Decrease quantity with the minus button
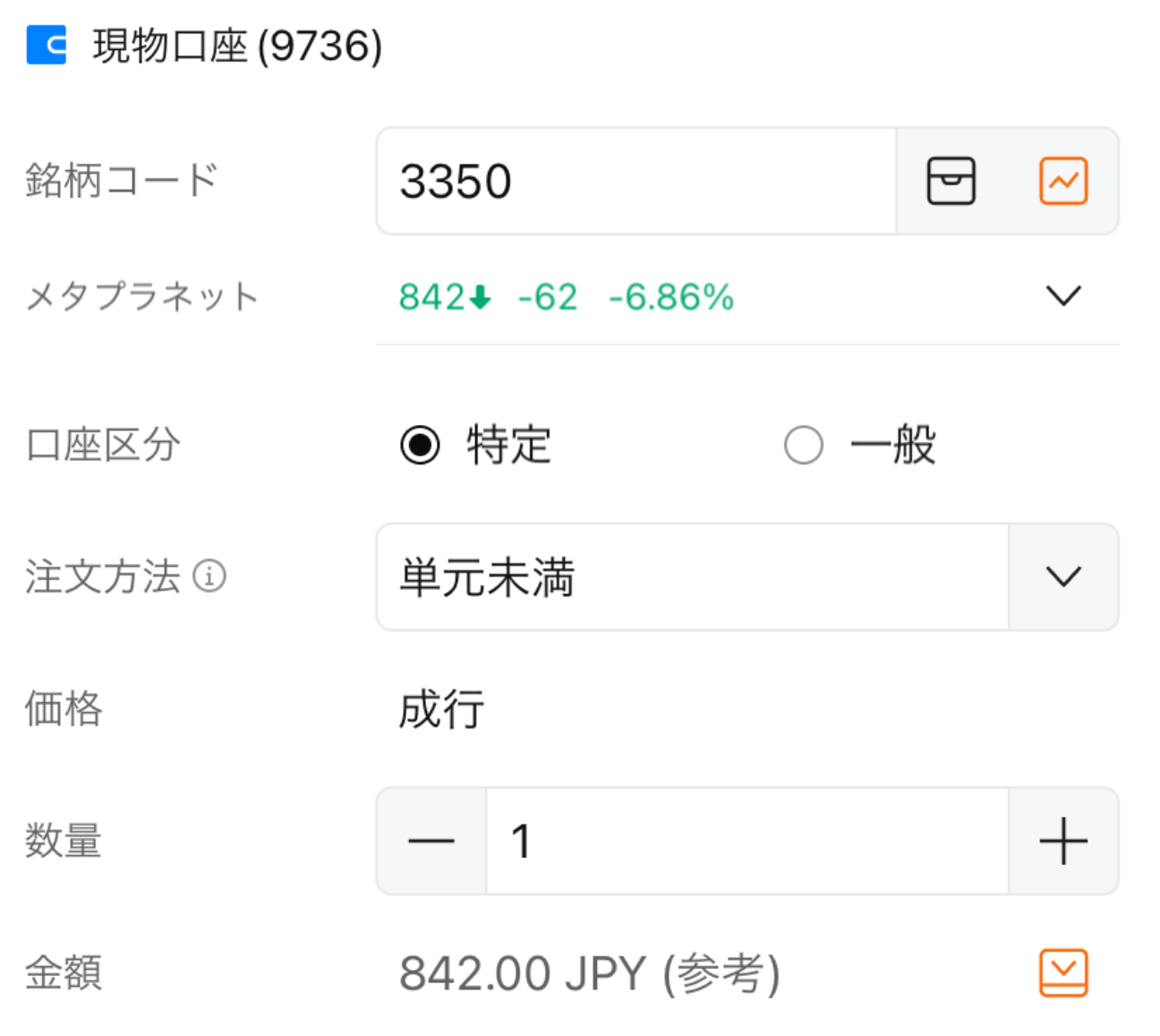Screen dimensions: 1160x1036 click(x=431, y=841)
